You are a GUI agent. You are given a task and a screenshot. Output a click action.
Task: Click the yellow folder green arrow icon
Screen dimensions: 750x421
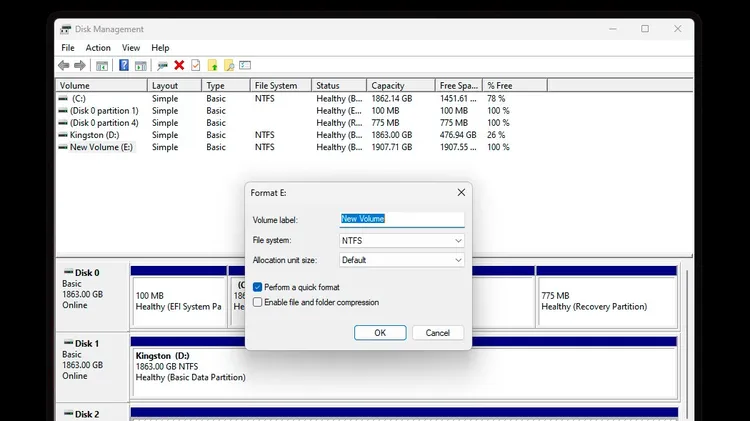pyautogui.click(x=212, y=65)
